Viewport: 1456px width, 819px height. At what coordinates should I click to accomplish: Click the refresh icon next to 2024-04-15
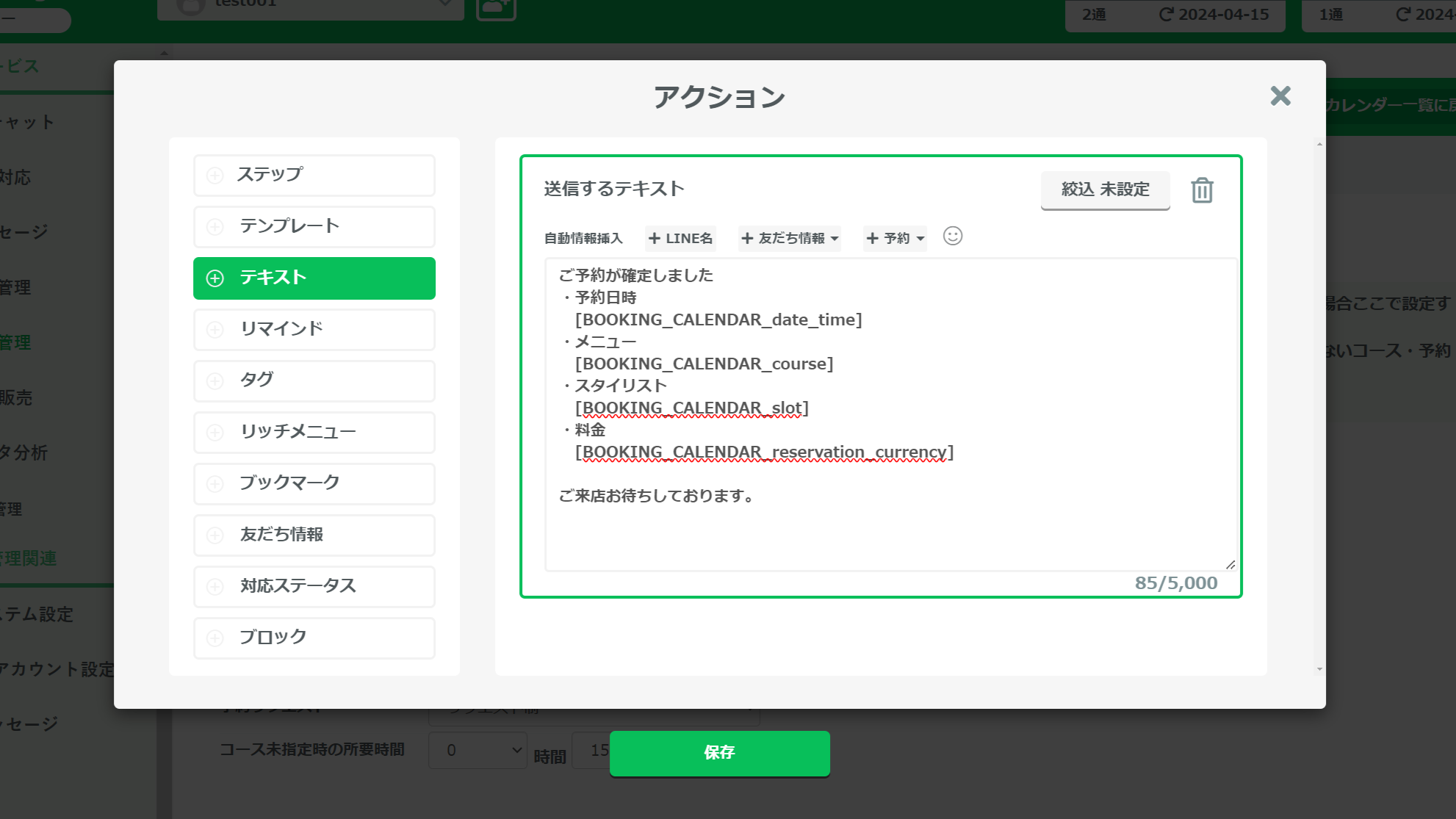coord(1166,15)
